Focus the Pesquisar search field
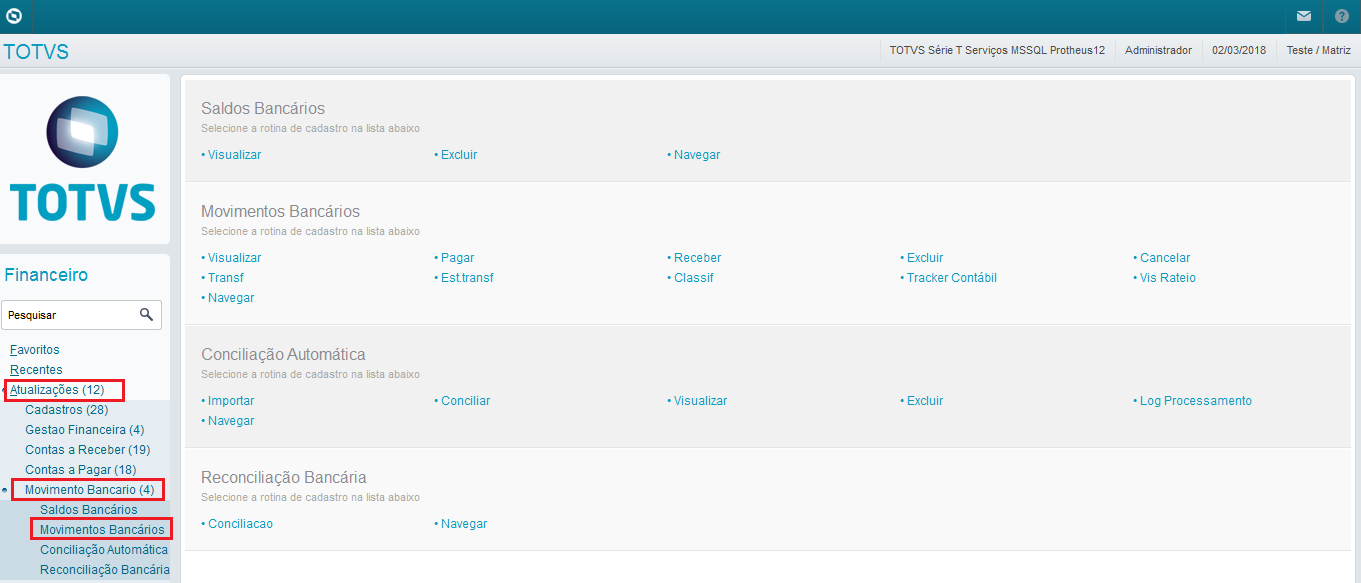Image resolution: width=1361 pixels, height=583 pixels. 81,314
